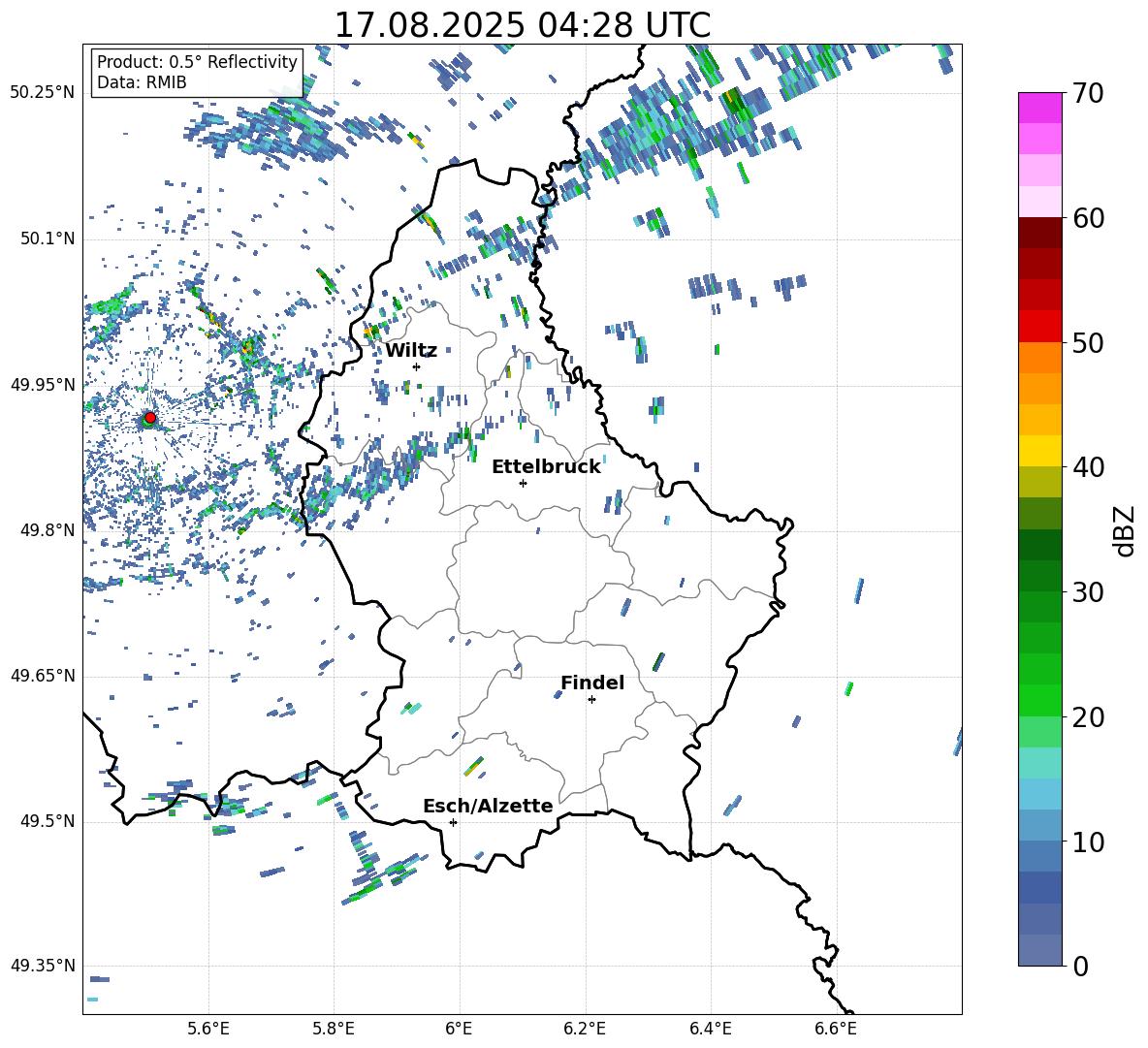Click the 30 colorbar tick value
The height and width of the screenshot is (1048, 1148).
pyautogui.click(x=1088, y=592)
